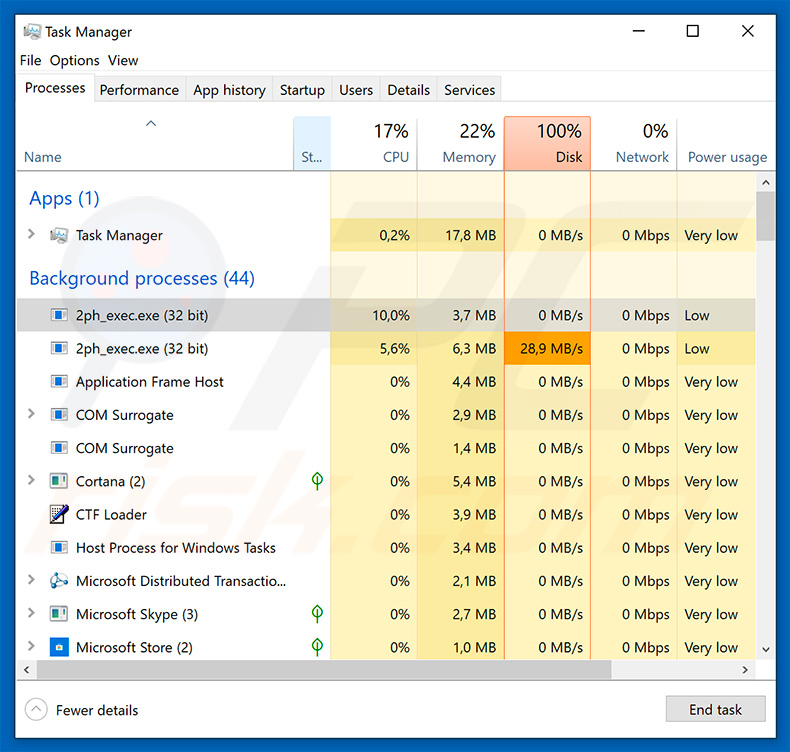Click the Microsoft Store icon
The height and width of the screenshot is (752, 790).
(59, 647)
